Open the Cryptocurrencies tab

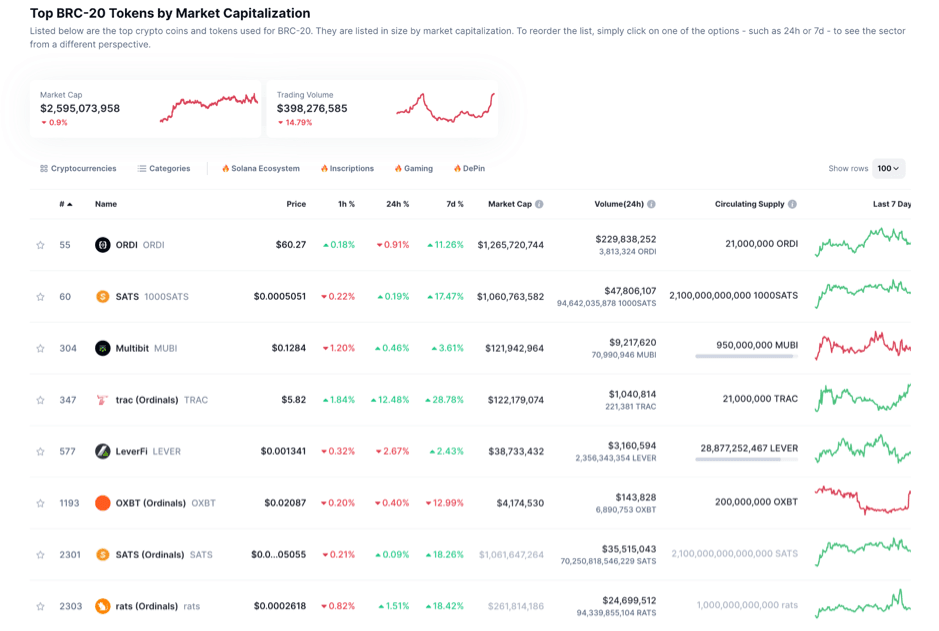pyautogui.click(x=78, y=169)
